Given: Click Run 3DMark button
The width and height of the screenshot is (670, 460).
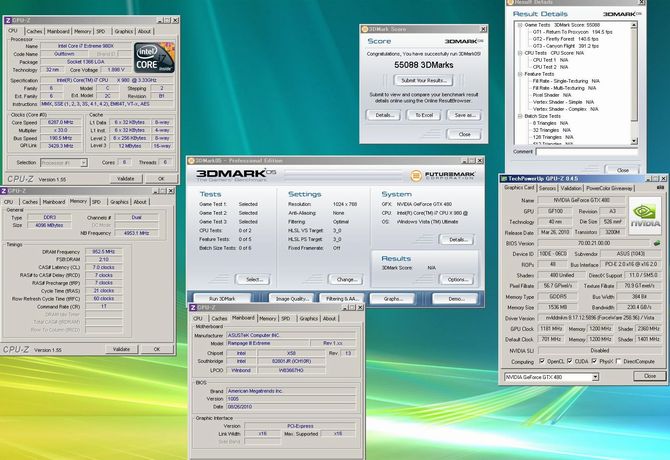Looking at the screenshot, I should (222, 299).
